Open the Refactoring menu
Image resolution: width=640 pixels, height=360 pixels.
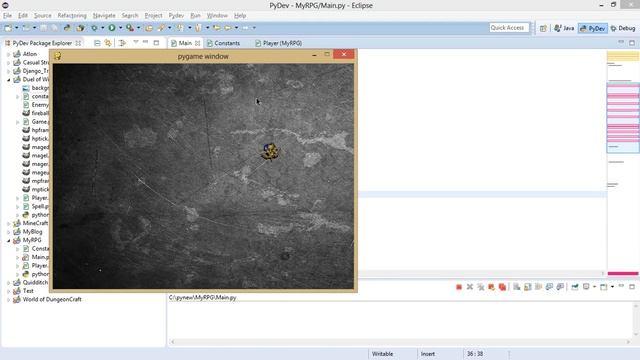click(72, 16)
